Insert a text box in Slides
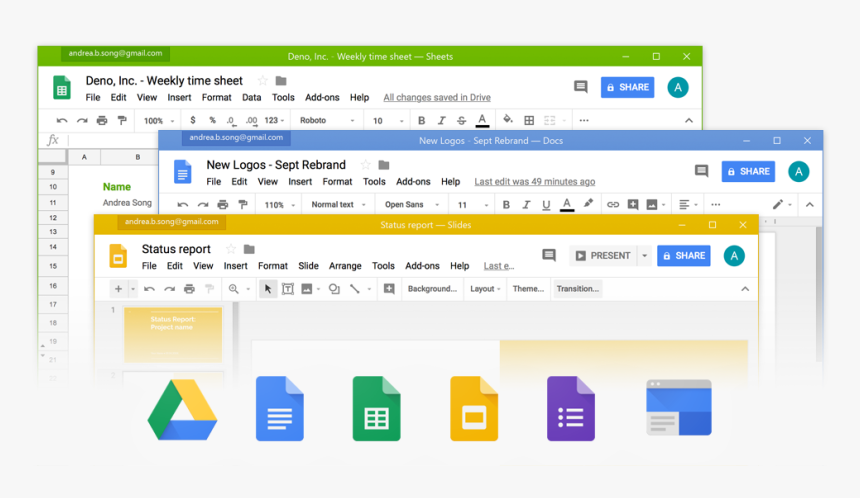 click(x=287, y=289)
